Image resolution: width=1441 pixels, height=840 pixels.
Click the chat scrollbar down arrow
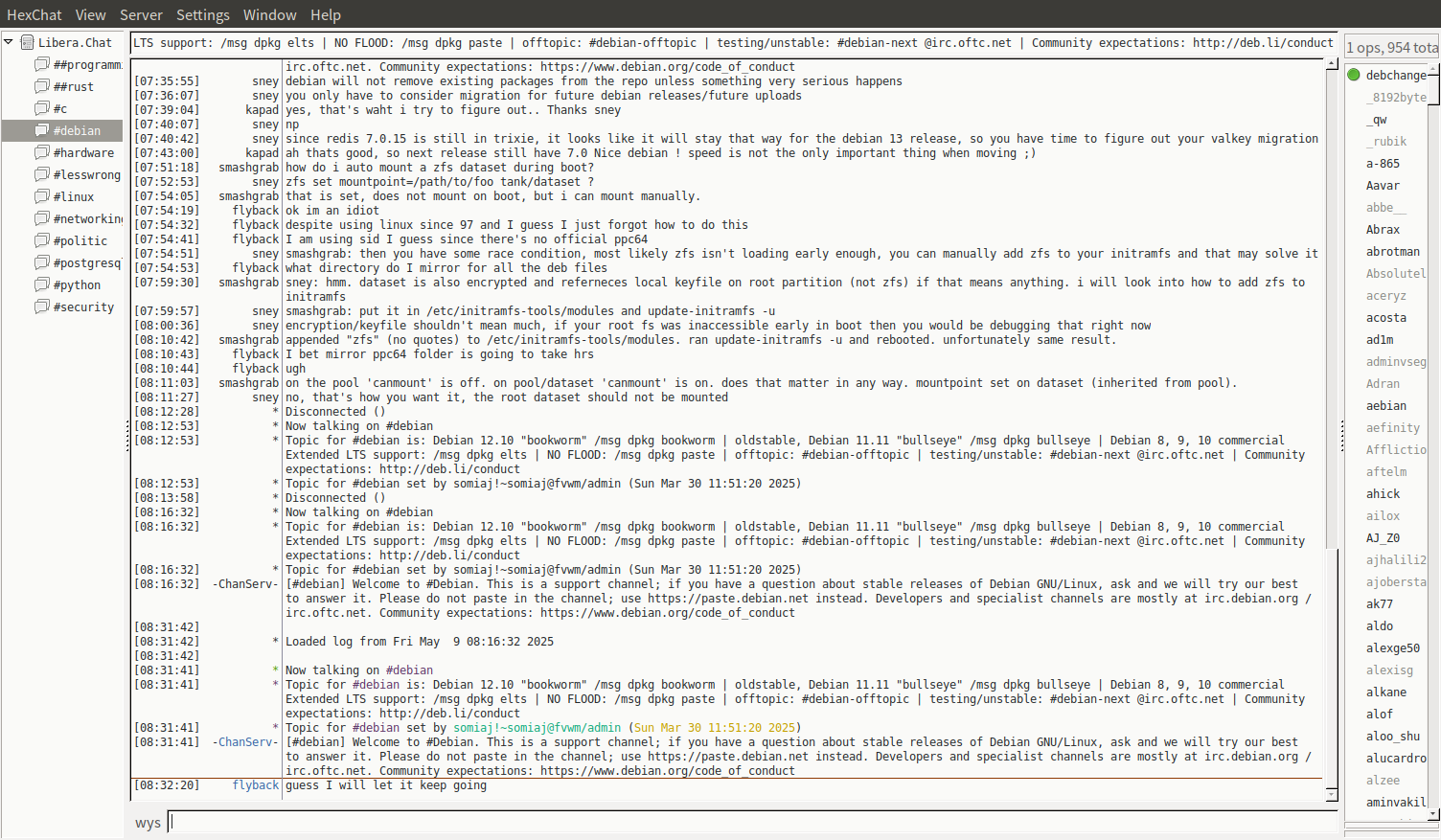point(1331,795)
